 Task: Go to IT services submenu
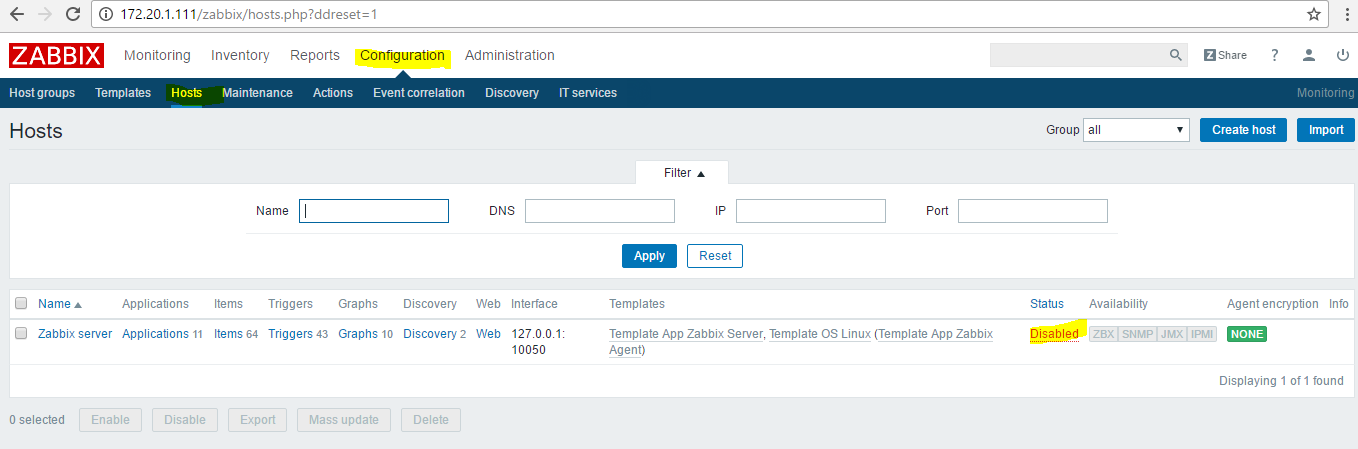click(x=588, y=93)
